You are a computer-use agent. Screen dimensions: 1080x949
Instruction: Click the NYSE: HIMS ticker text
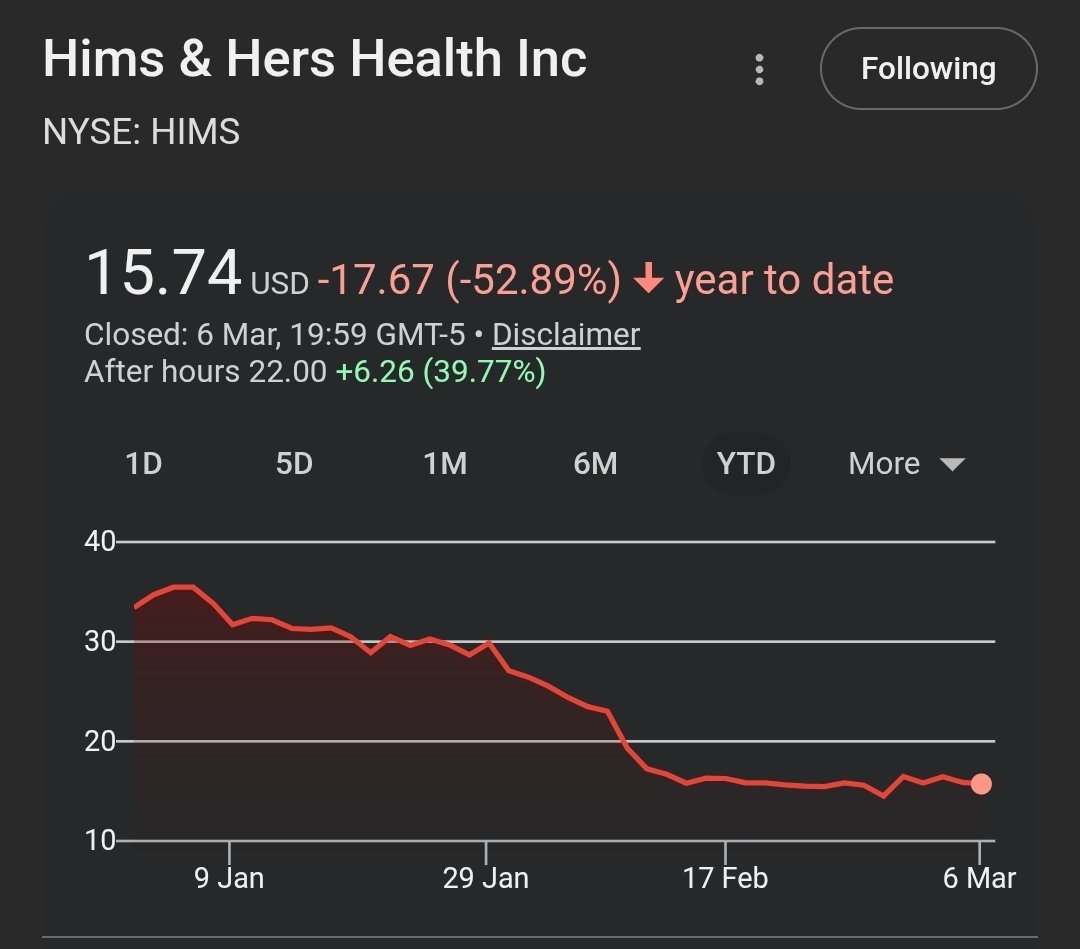click(x=141, y=132)
